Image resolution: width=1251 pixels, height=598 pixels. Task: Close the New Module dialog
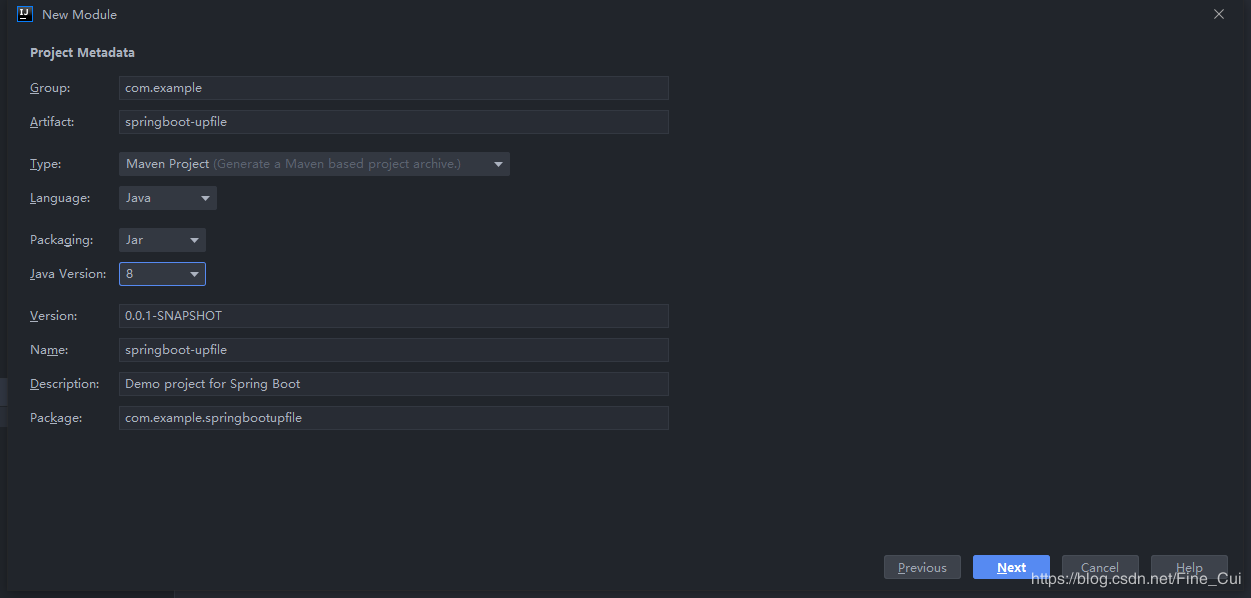tap(1218, 14)
